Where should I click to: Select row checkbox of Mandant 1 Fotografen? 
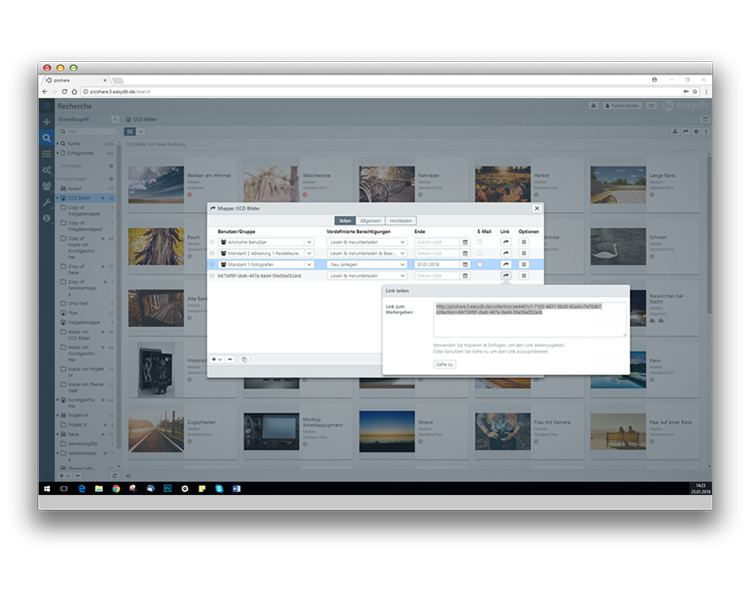point(212,265)
